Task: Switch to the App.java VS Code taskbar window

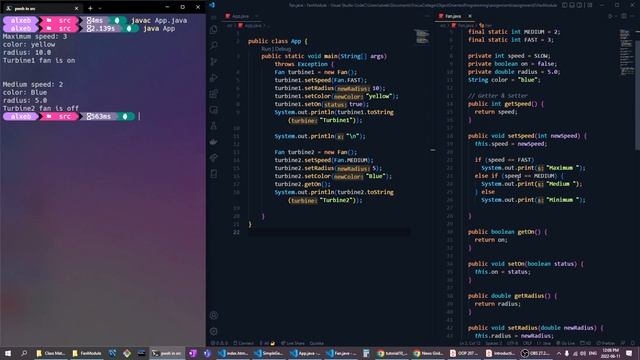Action: pos(305,353)
